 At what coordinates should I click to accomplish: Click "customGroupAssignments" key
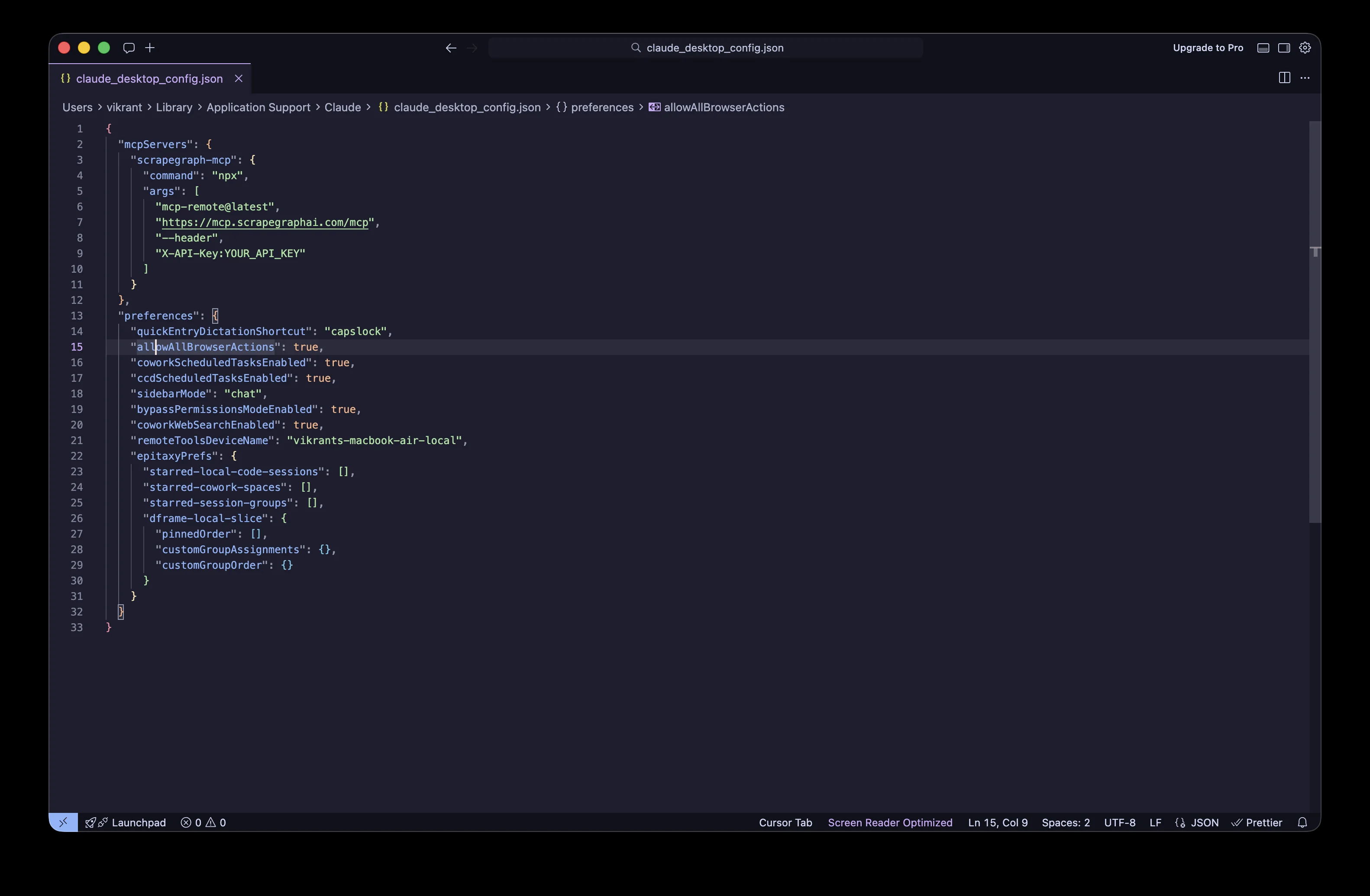pos(230,549)
